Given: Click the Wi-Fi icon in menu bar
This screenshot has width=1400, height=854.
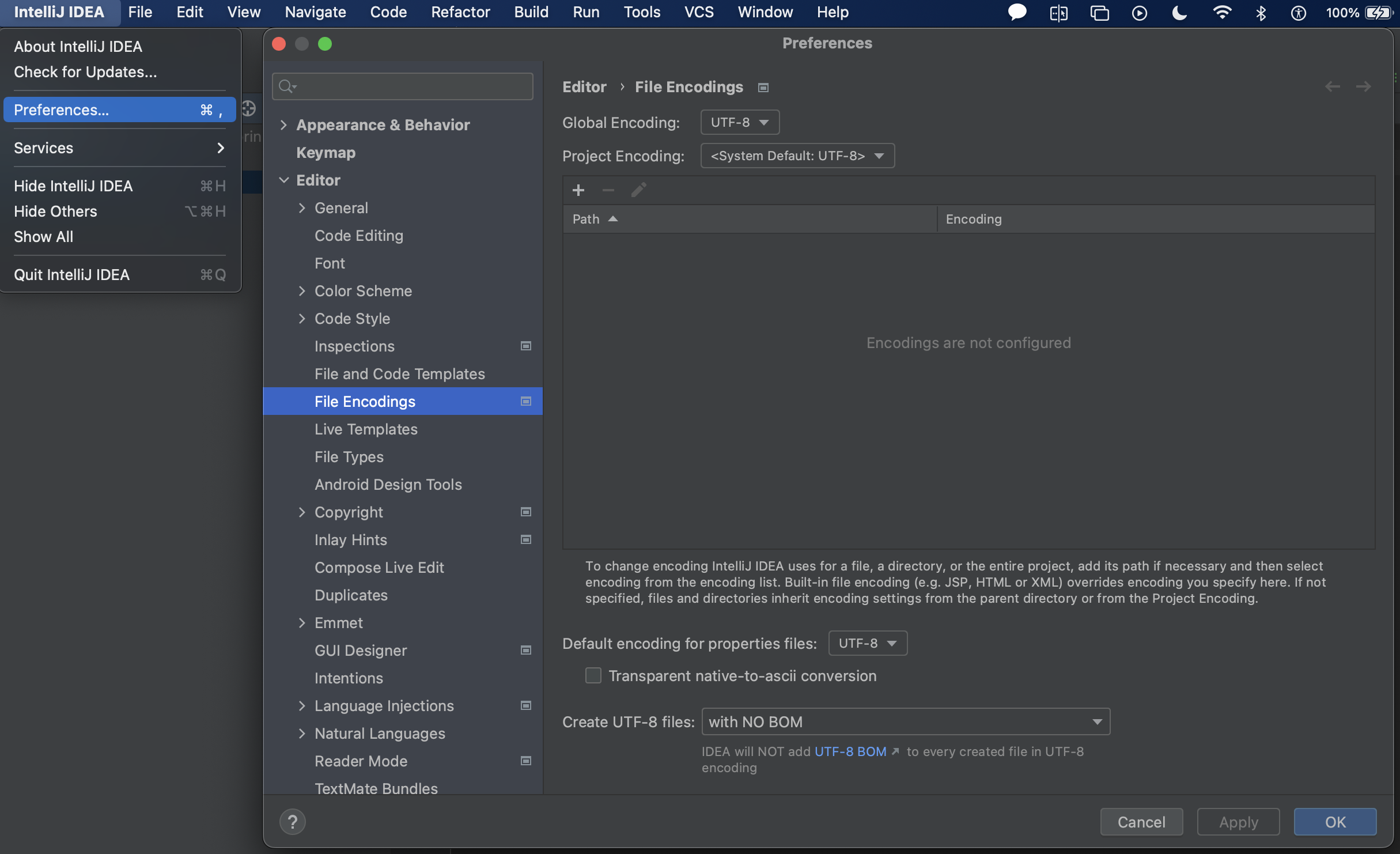Looking at the screenshot, I should click(x=1221, y=12).
